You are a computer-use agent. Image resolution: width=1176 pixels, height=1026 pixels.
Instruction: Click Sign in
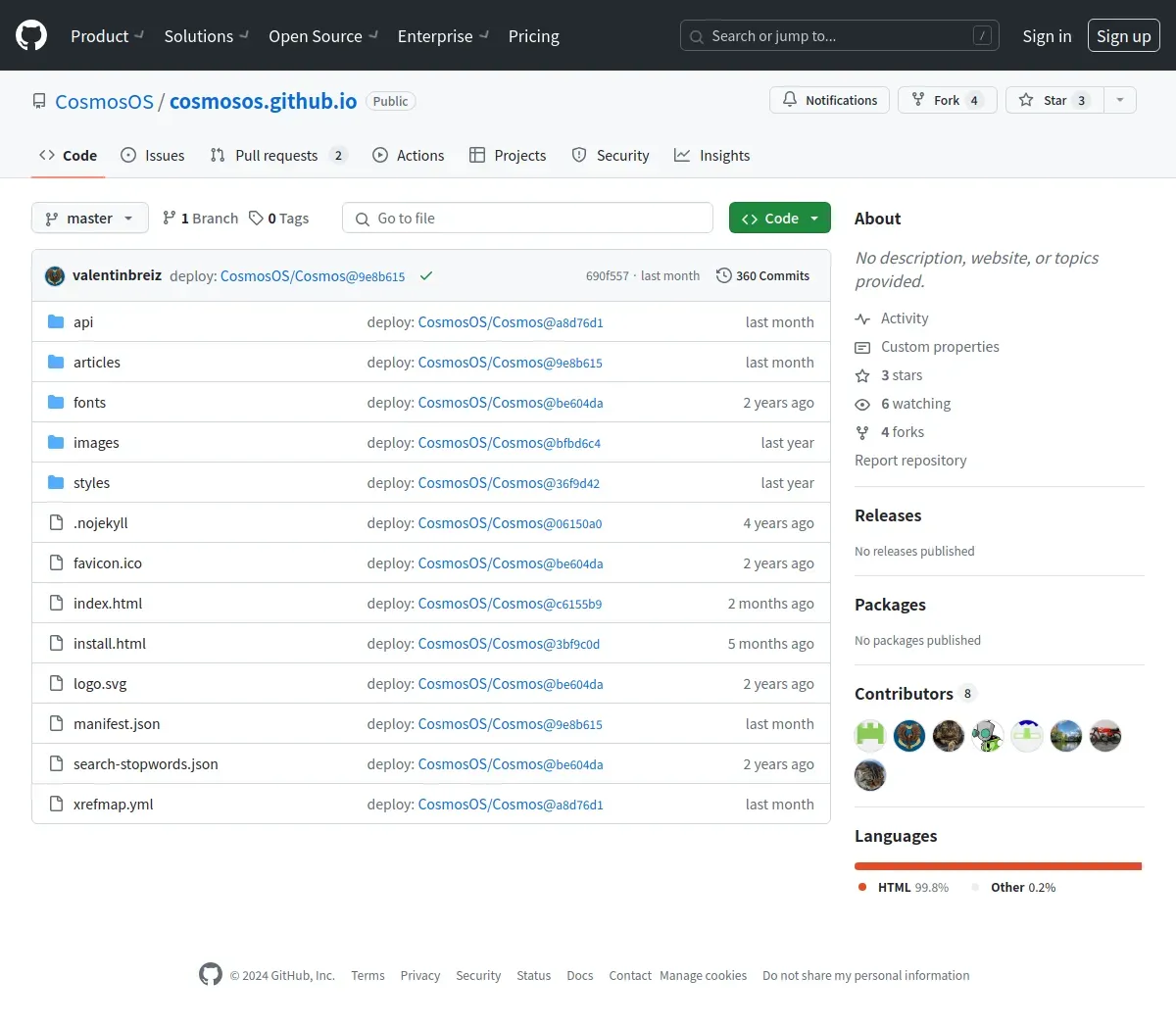[1047, 36]
